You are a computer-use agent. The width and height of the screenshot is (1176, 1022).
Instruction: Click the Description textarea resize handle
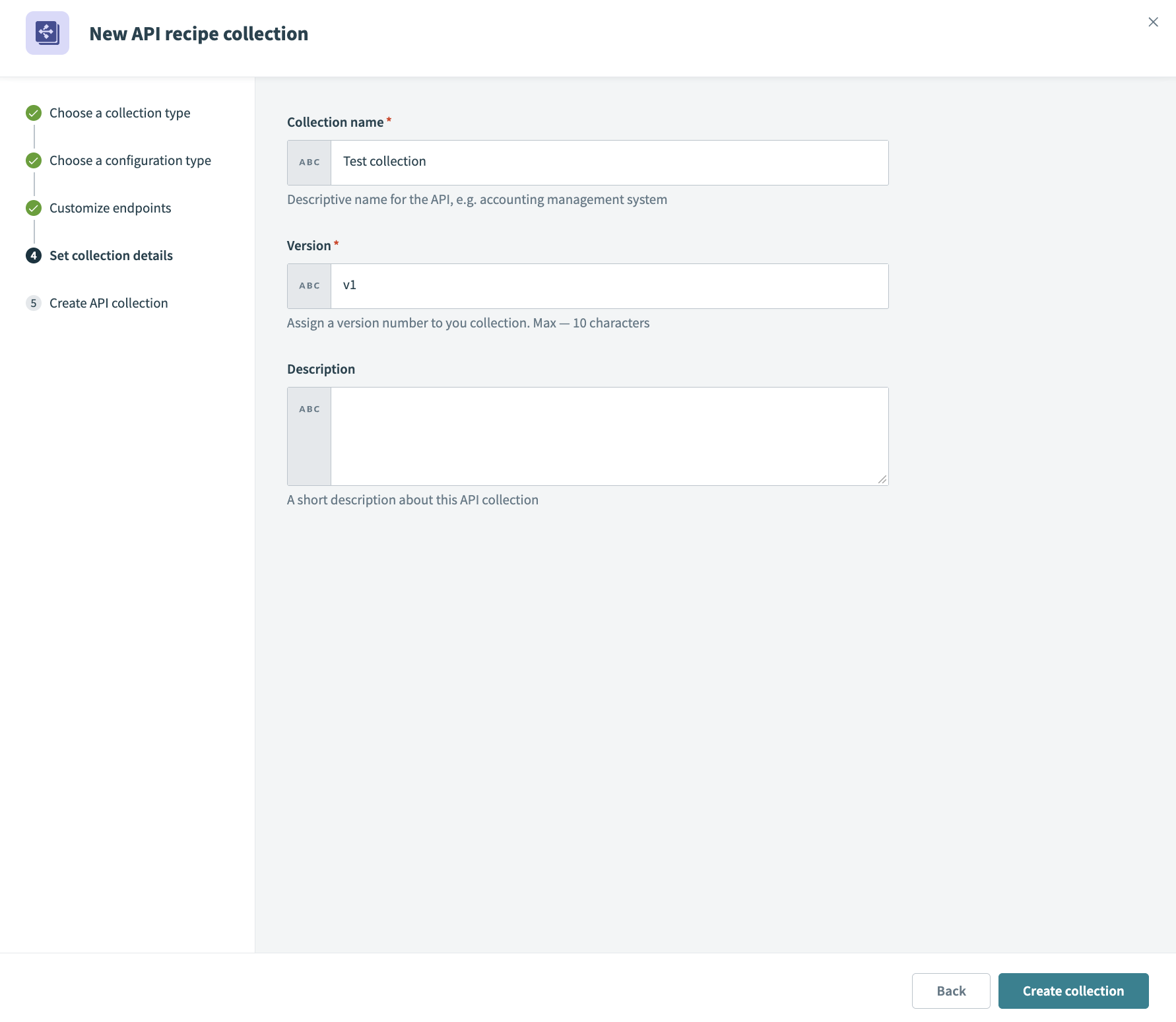point(882,479)
